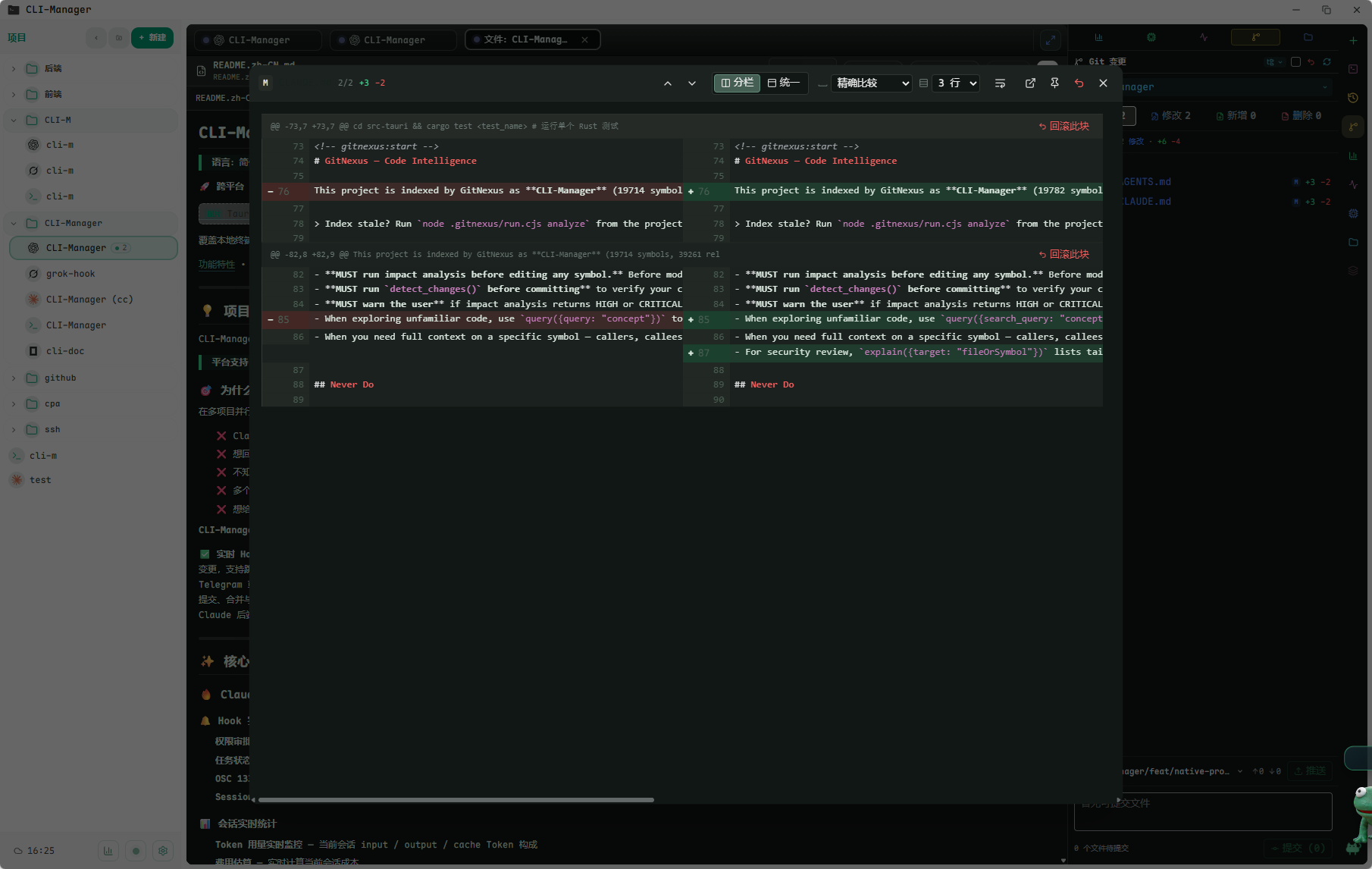Screen dimensions: 1372x869
Task: Click the 功能特性 link in README
Action: coord(217,265)
